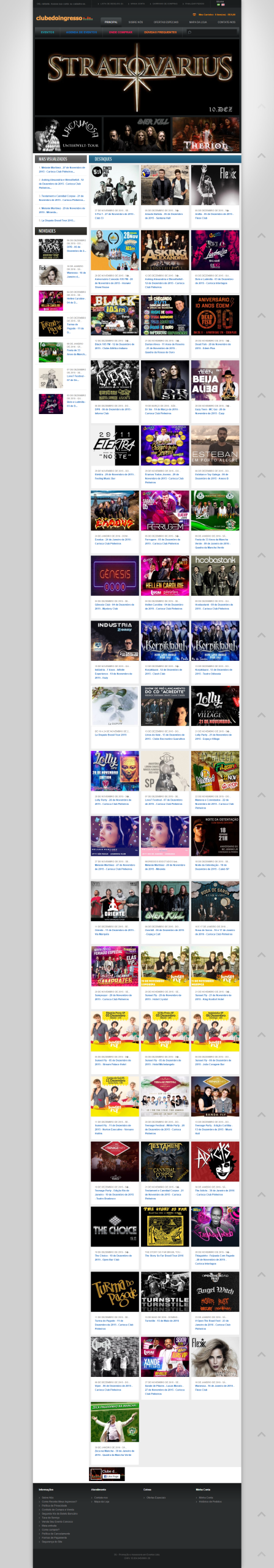Open the Asking Alexandria event poster

click(165, 250)
